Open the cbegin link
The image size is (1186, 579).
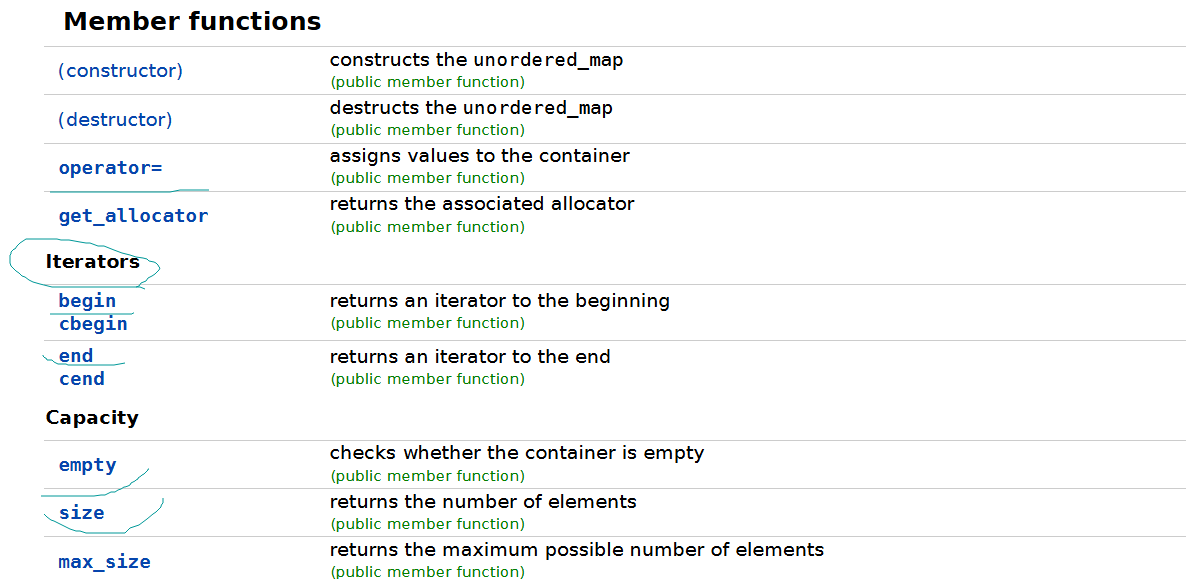point(93,324)
